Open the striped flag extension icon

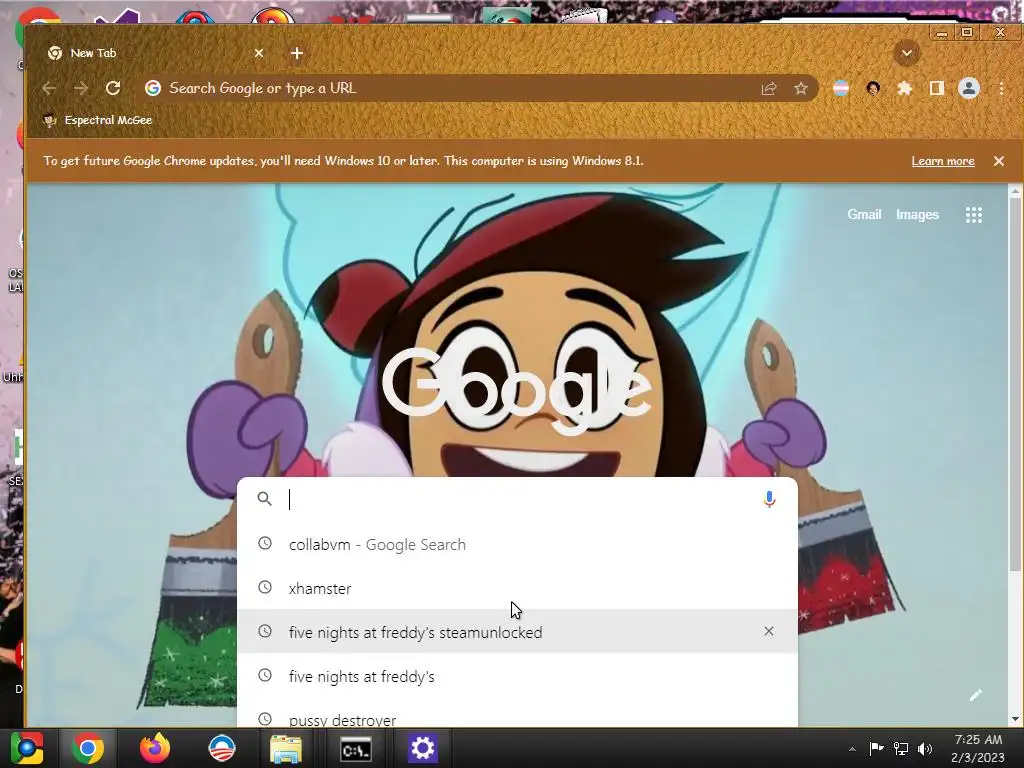point(841,88)
